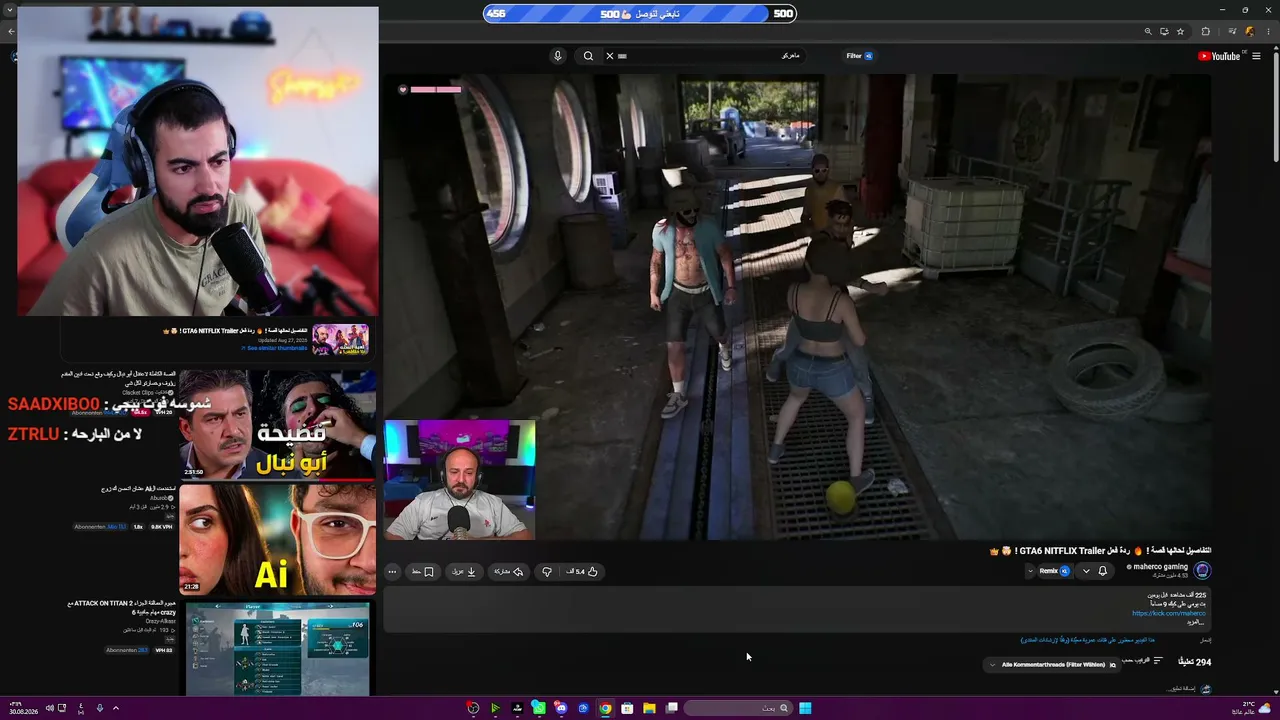
Task: Click the YouTube logo
Action: [x=1220, y=56]
